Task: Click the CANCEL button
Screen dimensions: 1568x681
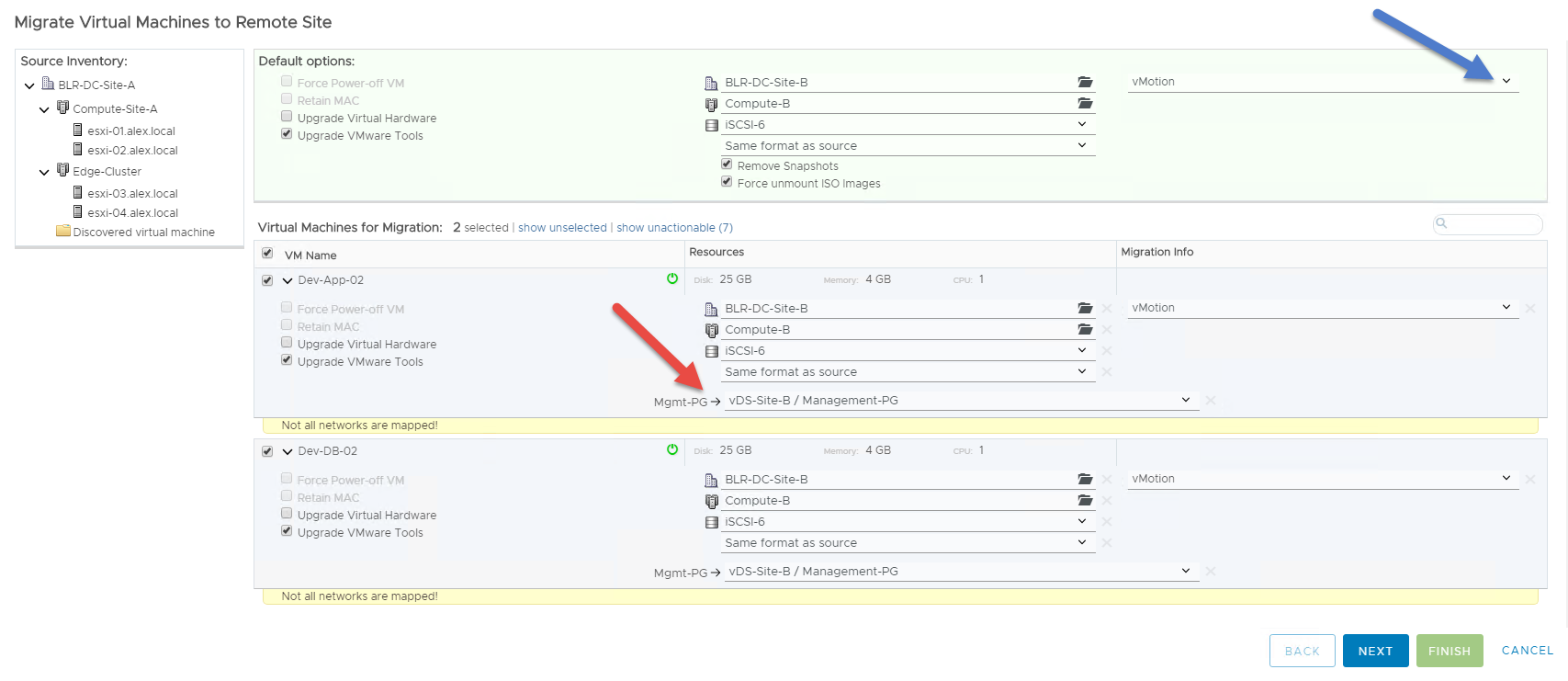Action: coord(1527,651)
